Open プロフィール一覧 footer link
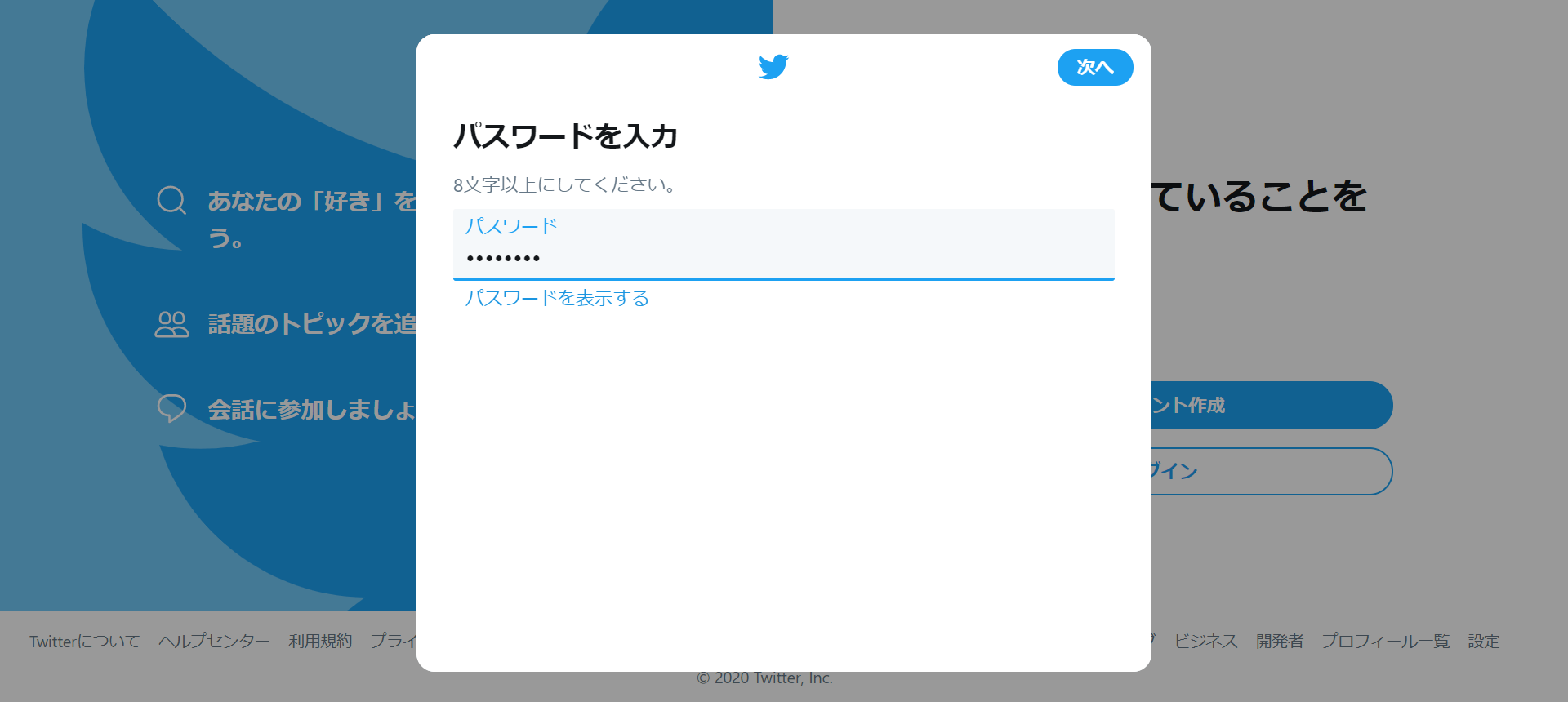This screenshot has height=702, width=1568. coord(1386,642)
